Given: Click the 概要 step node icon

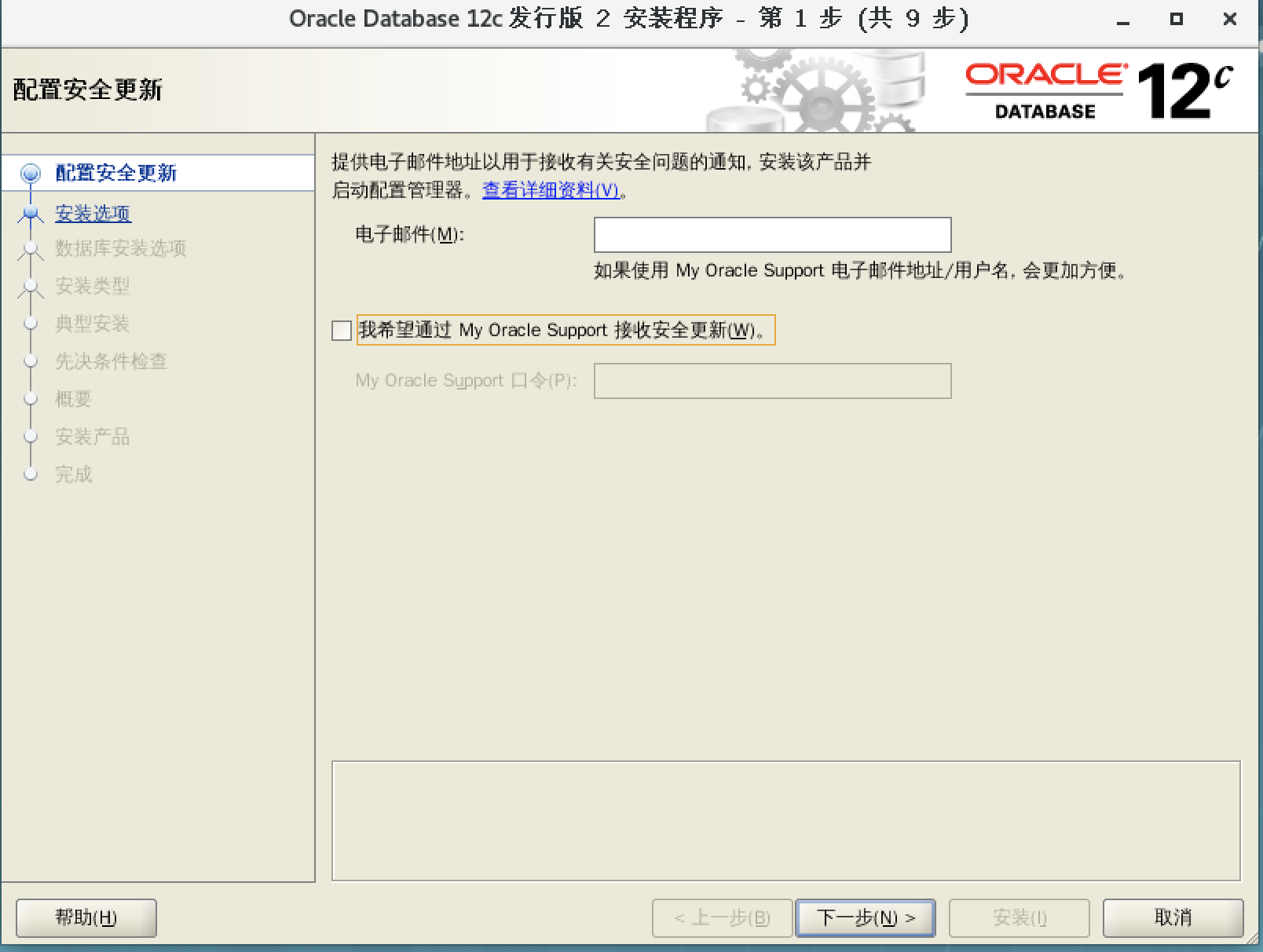Looking at the screenshot, I should (x=30, y=400).
